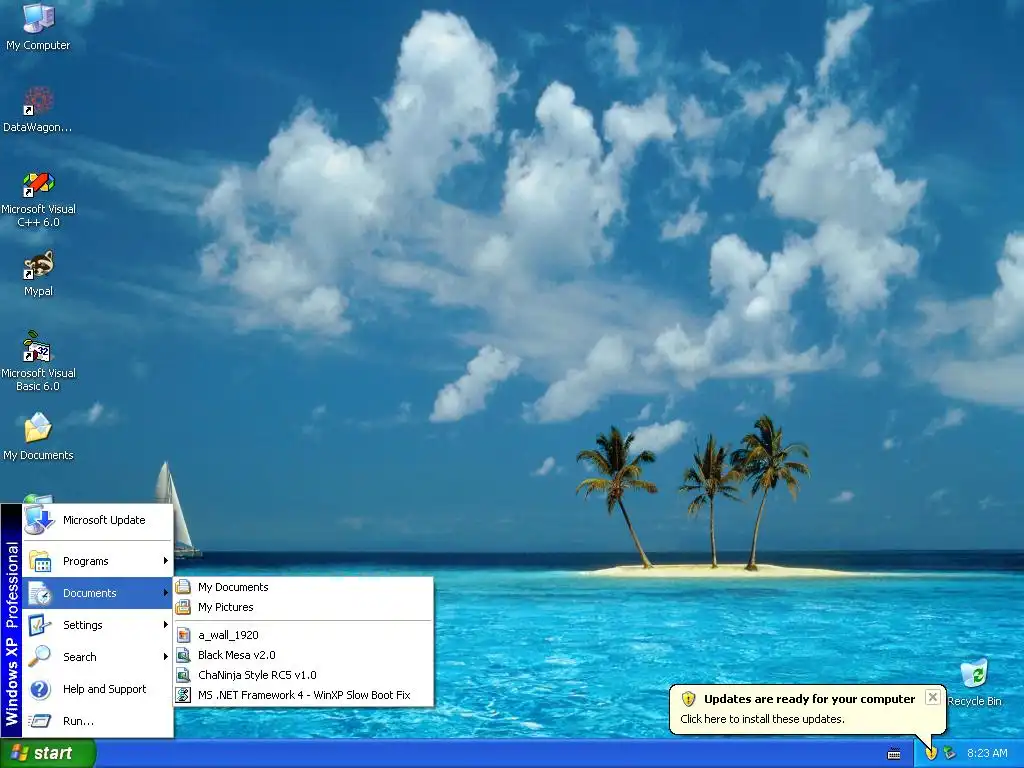
Task: Open My Documents in the Documents submenu
Action: tap(303, 587)
